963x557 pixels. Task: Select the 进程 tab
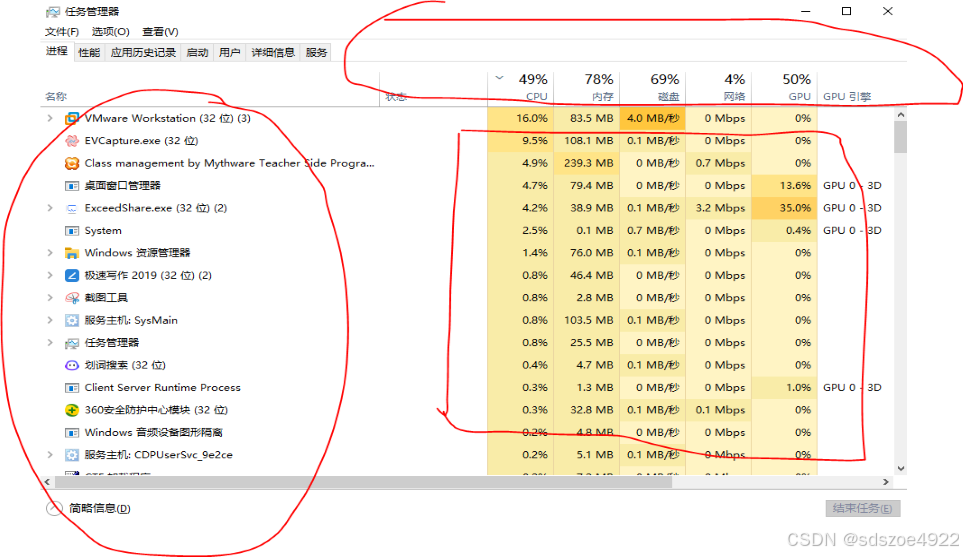[x=57, y=52]
